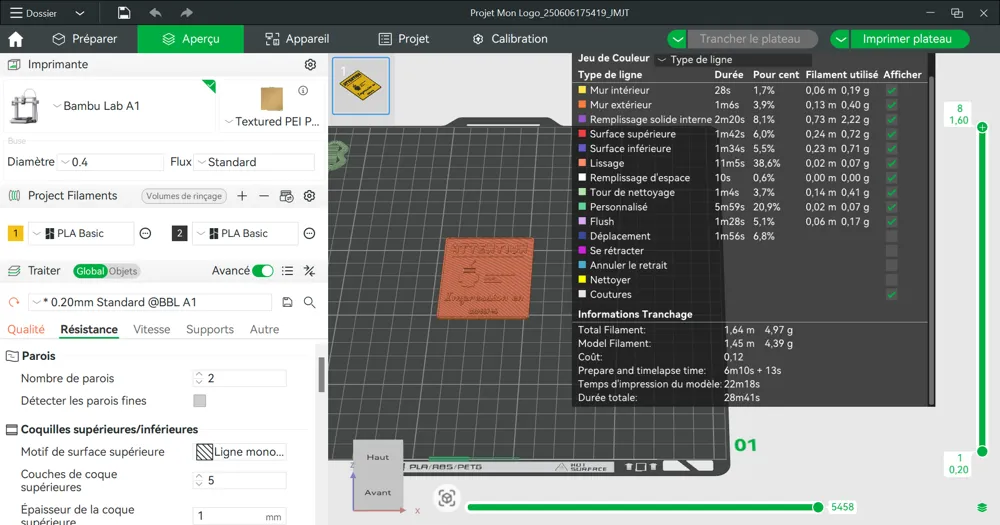Image resolution: width=1000 pixels, height=525 pixels.
Task: Open the Calibration tab
Action: pyautogui.click(x=510, y=39)
